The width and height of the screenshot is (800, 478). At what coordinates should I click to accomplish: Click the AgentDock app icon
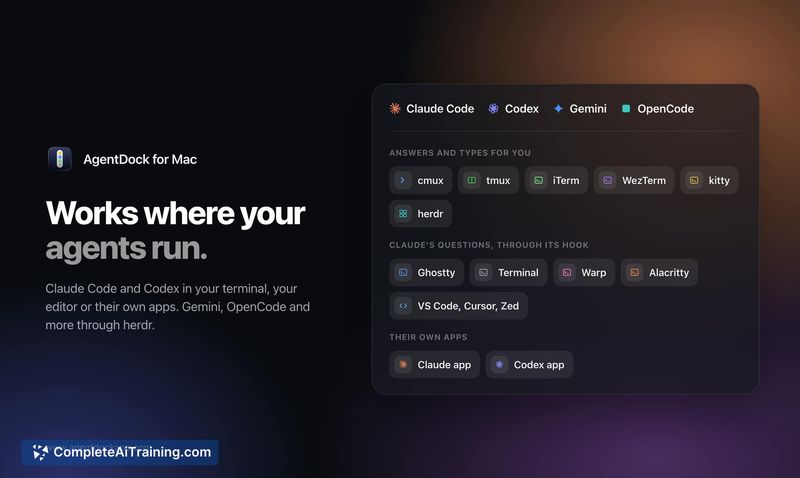click(60, 159)
